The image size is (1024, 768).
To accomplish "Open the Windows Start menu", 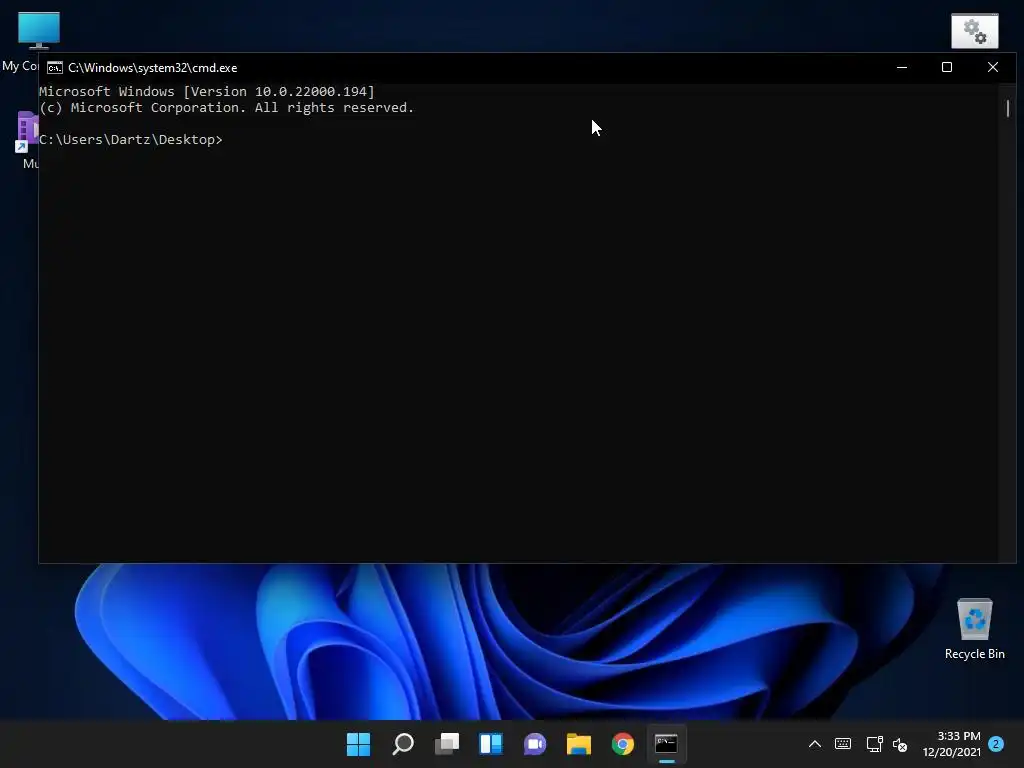I will pos(358,744).
